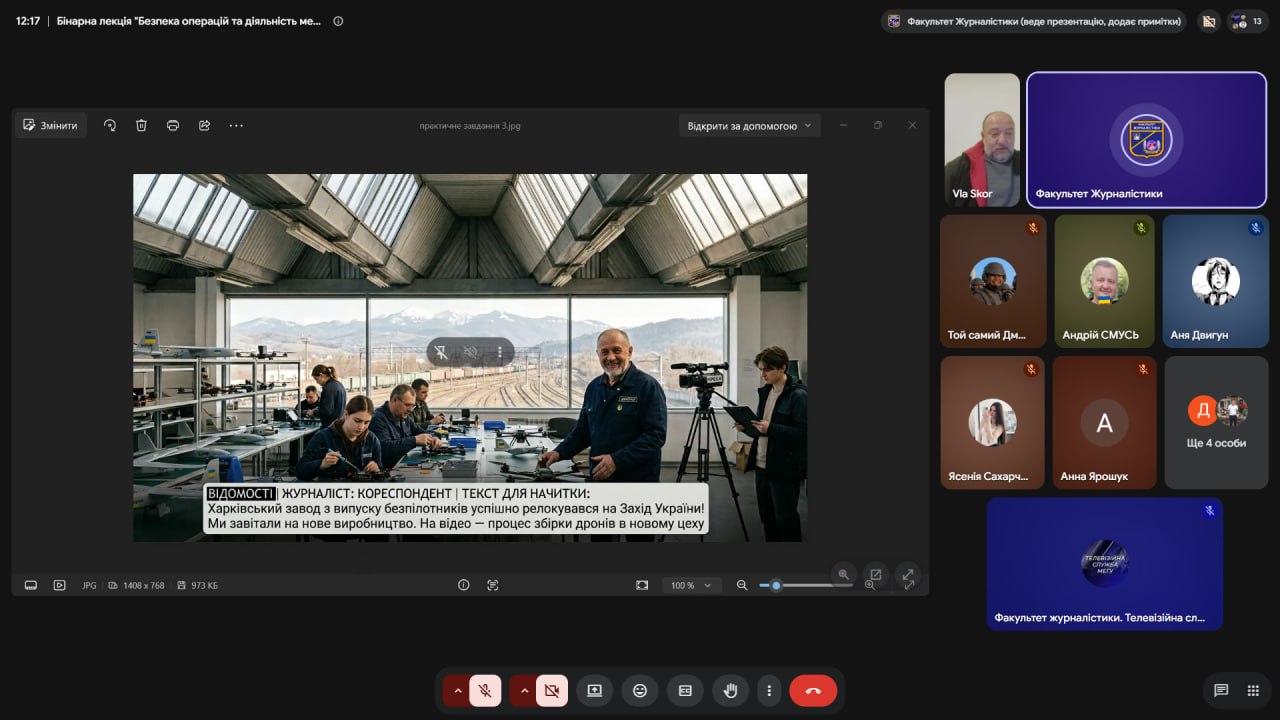The image size is (1280, 720).
Task: Leave the call with red hang-up button
Action: 813,690
